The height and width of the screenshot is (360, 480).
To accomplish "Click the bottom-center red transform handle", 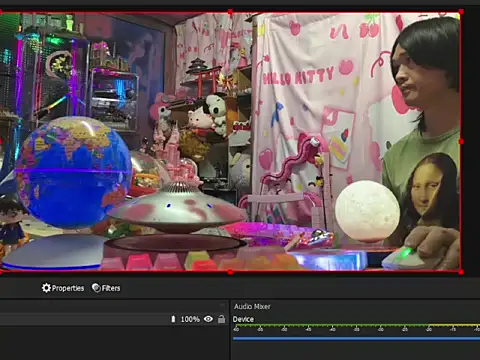I will (230, 272).
